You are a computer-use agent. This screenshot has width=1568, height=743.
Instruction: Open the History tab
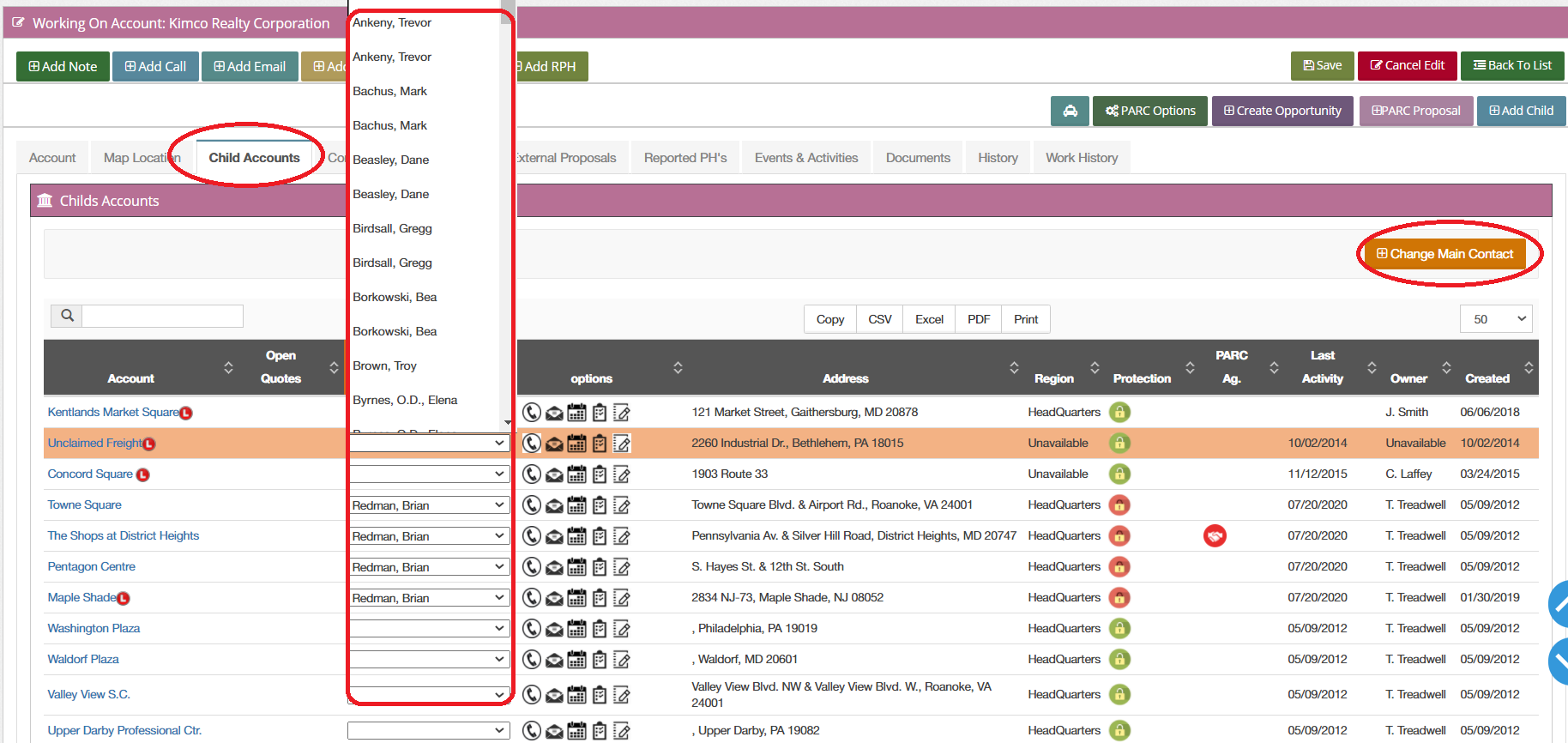[x=998, y=158]
